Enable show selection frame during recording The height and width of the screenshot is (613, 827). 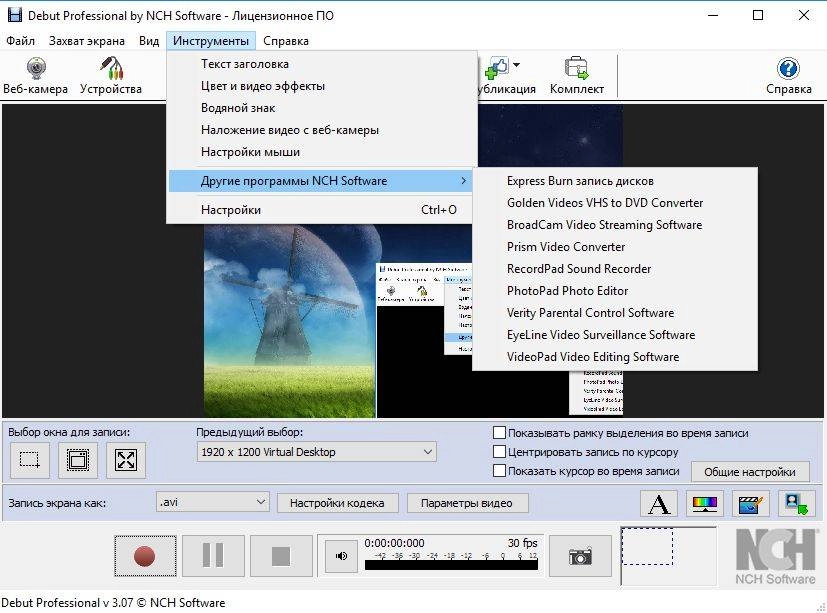499,433
